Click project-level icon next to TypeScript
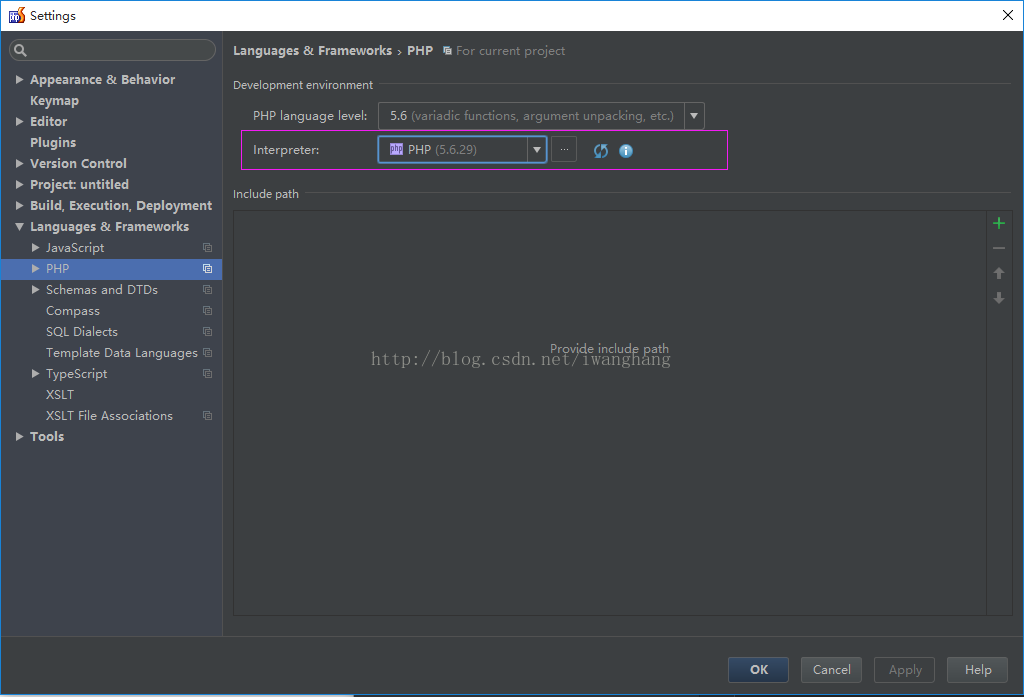The height and width of the screenshot is (697, 1024). click(208, 374)
